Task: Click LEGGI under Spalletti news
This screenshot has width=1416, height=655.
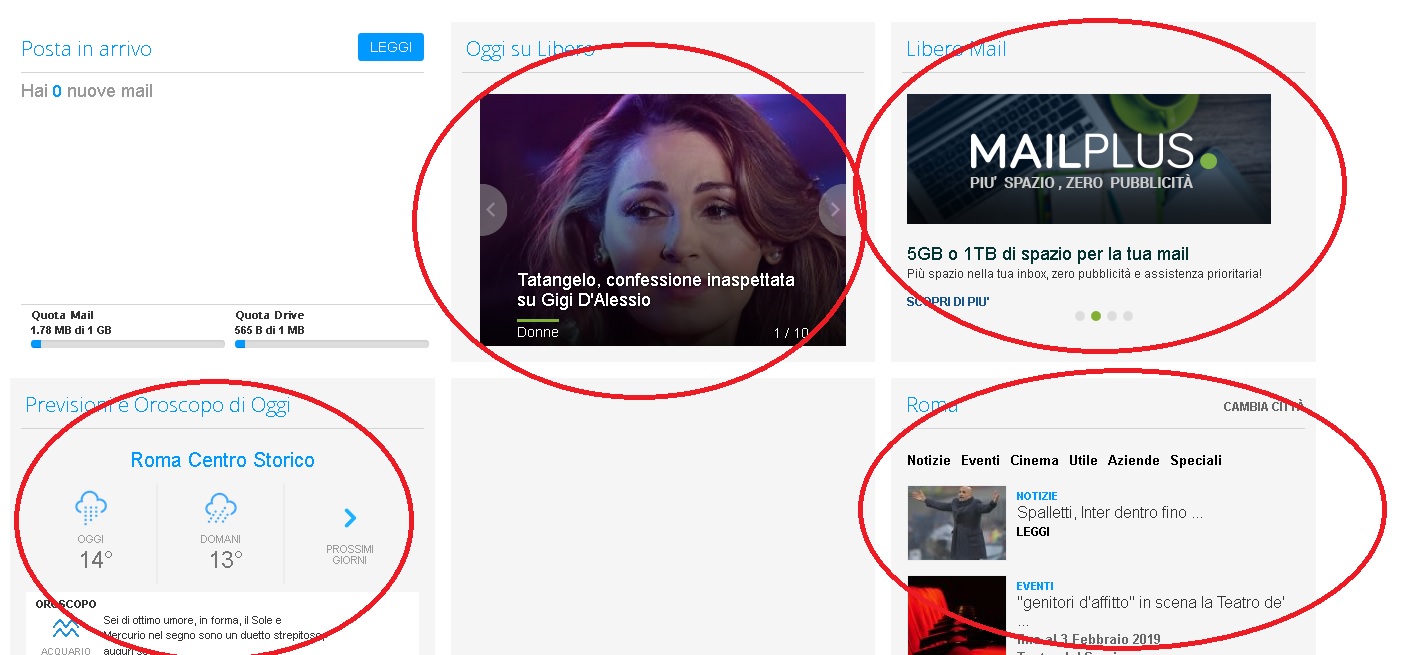Action: tap(1033, 532)
